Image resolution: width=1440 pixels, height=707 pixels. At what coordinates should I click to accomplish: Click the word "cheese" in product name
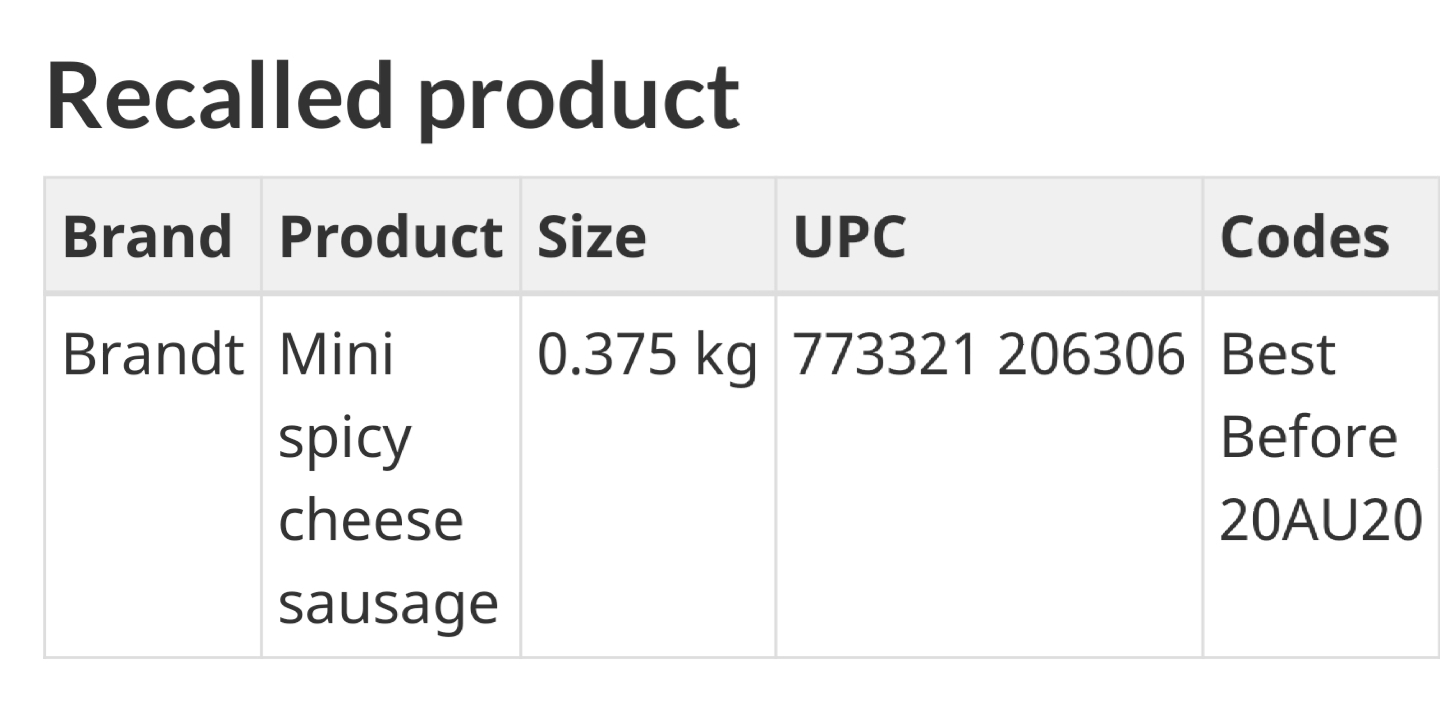point(370,521)
